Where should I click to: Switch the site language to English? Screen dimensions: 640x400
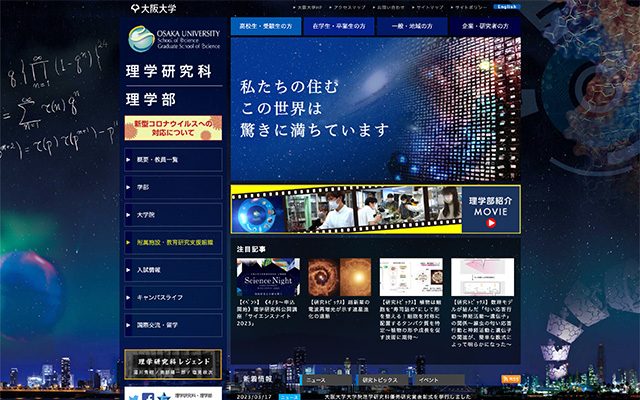pos(507,7)
